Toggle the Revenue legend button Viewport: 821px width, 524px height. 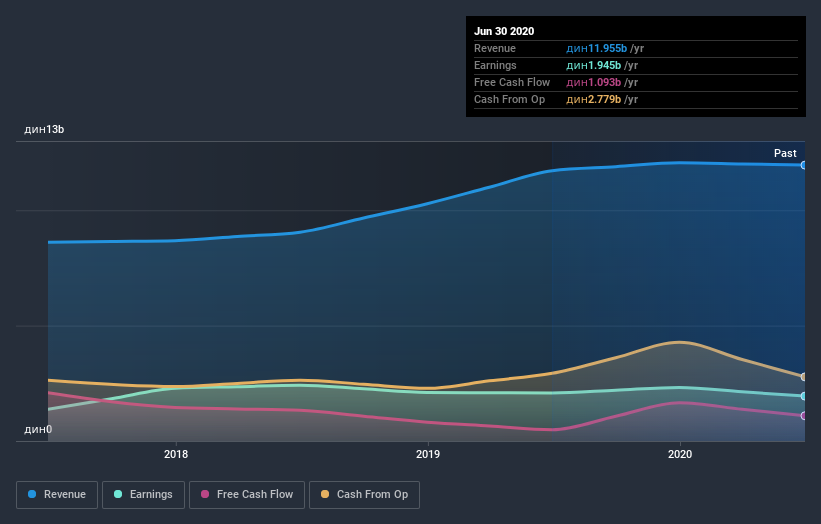point(57,495)
